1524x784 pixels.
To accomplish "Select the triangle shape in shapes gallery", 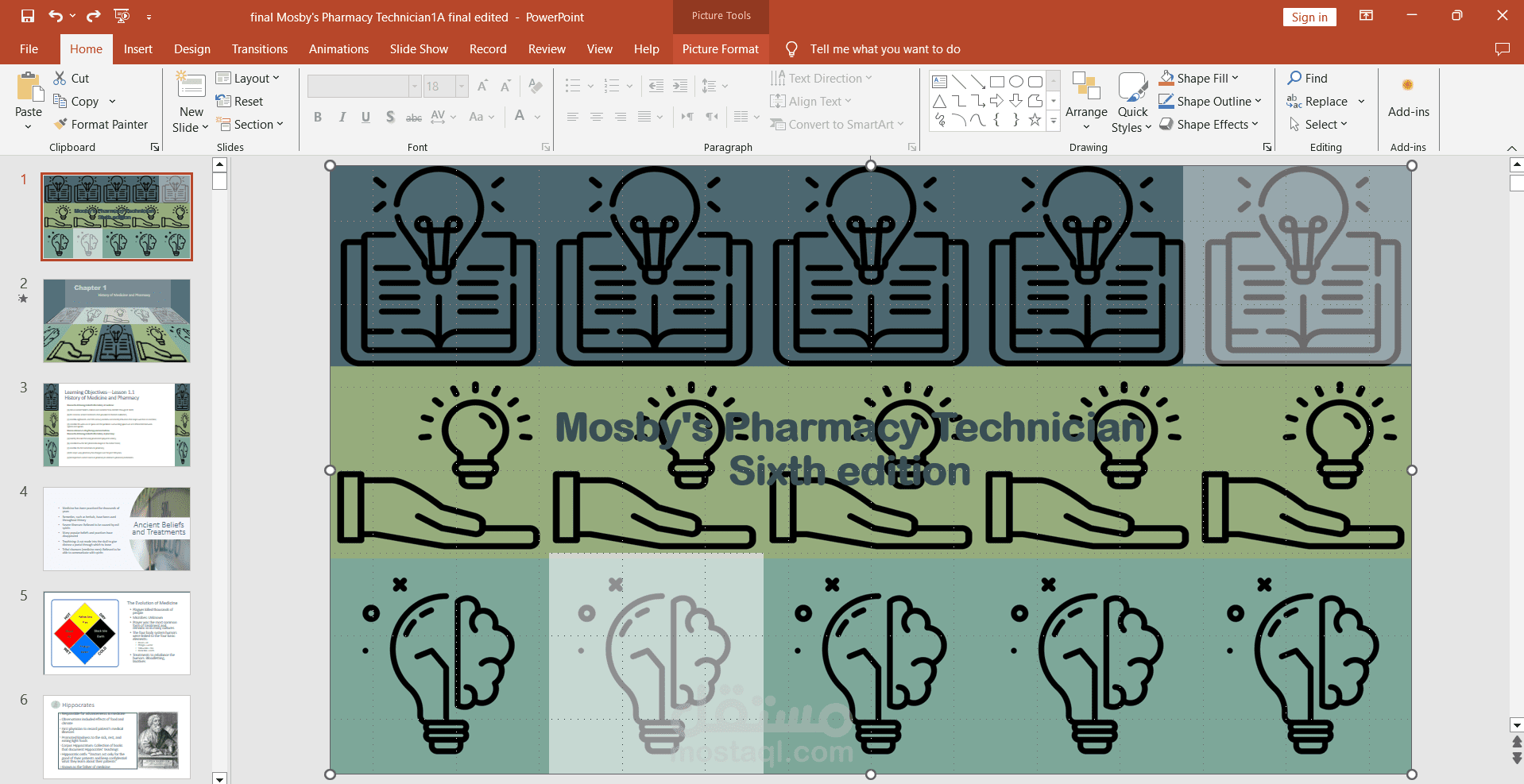I will coord(940,101).
